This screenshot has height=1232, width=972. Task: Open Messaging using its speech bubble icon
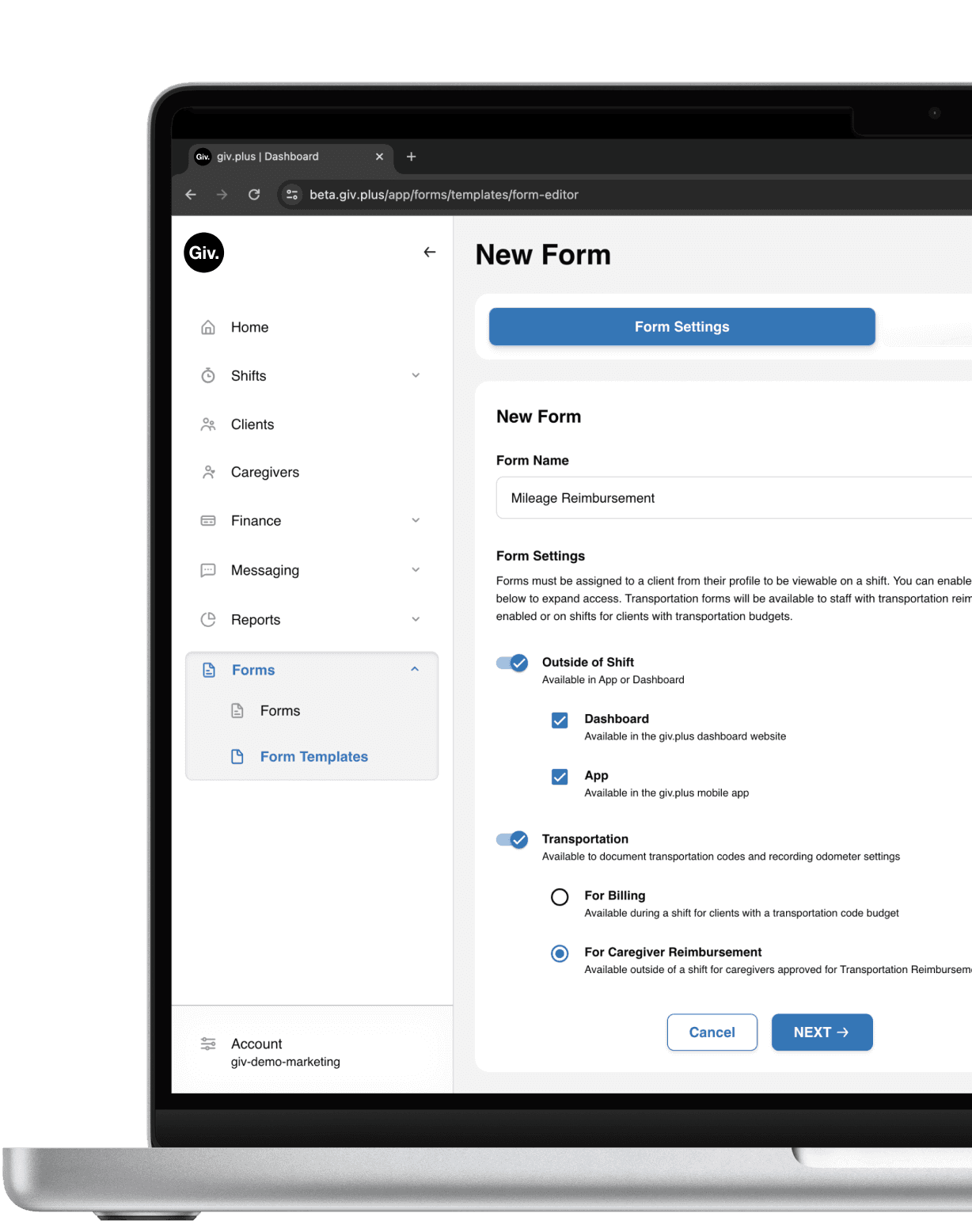click(x=207, y=570)
